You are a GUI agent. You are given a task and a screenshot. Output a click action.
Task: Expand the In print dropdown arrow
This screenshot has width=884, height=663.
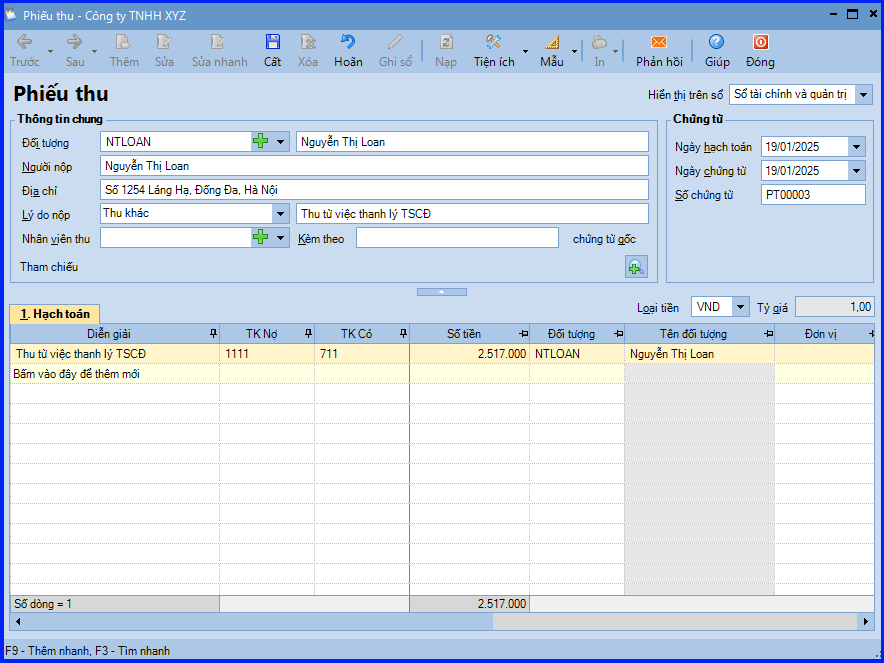(x=616, y=51)
